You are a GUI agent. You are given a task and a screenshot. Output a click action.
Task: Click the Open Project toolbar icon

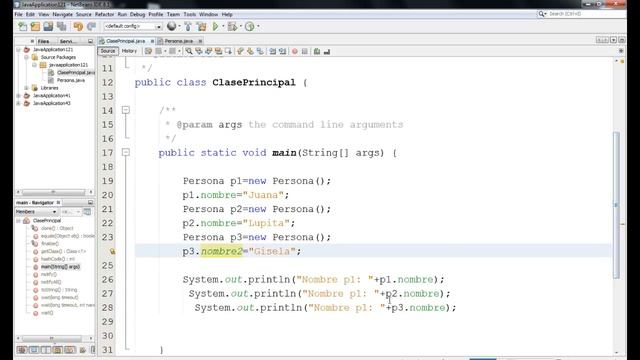(48, 27)
